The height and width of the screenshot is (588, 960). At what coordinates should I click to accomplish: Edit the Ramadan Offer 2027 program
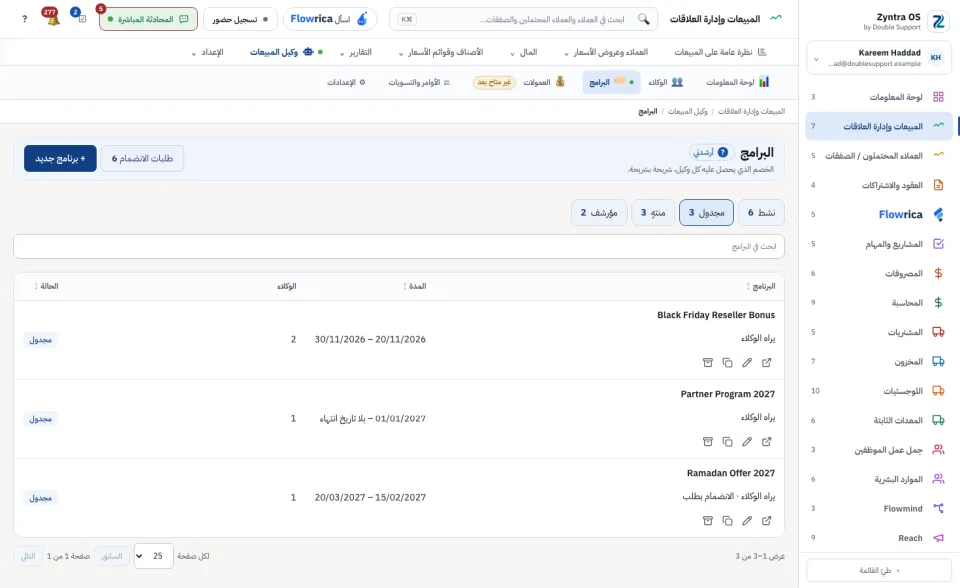pyautogui.click(x=747, y=521)
